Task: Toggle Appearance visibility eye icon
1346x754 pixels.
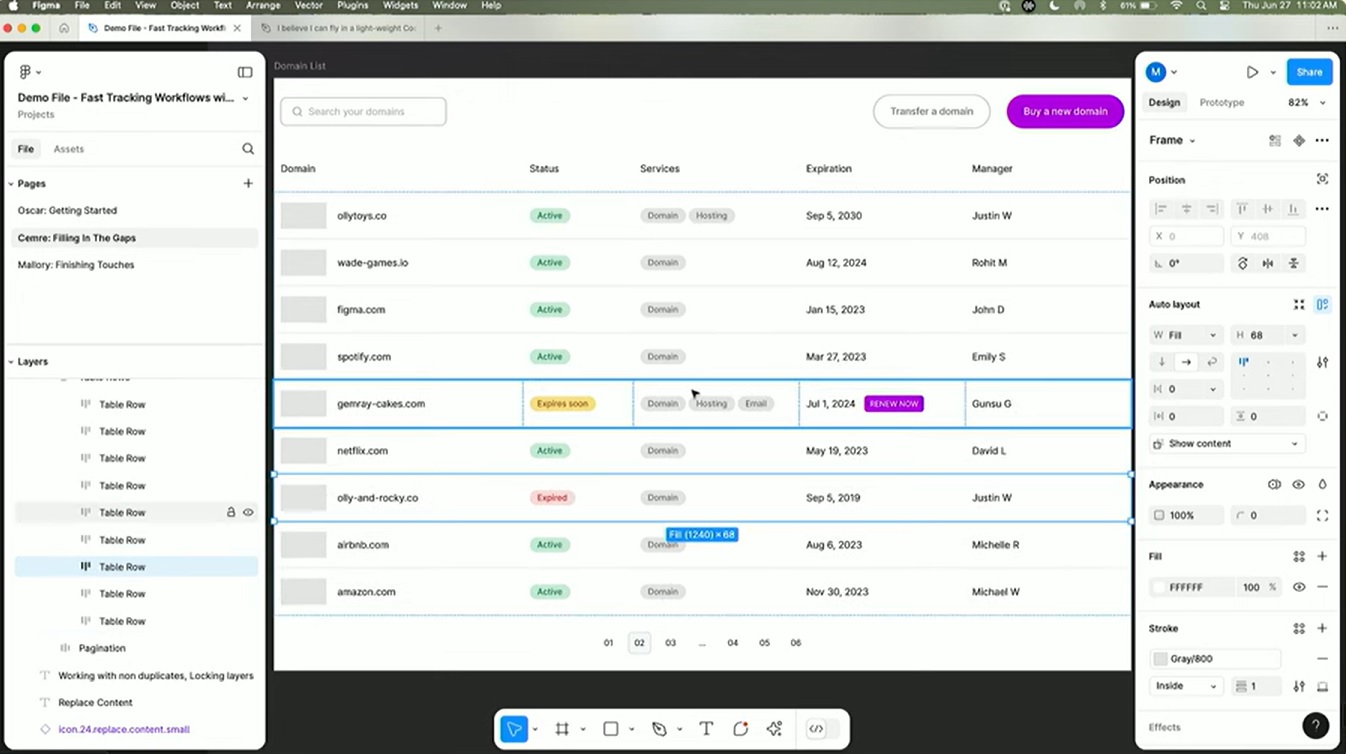Action: [1298, 485]
